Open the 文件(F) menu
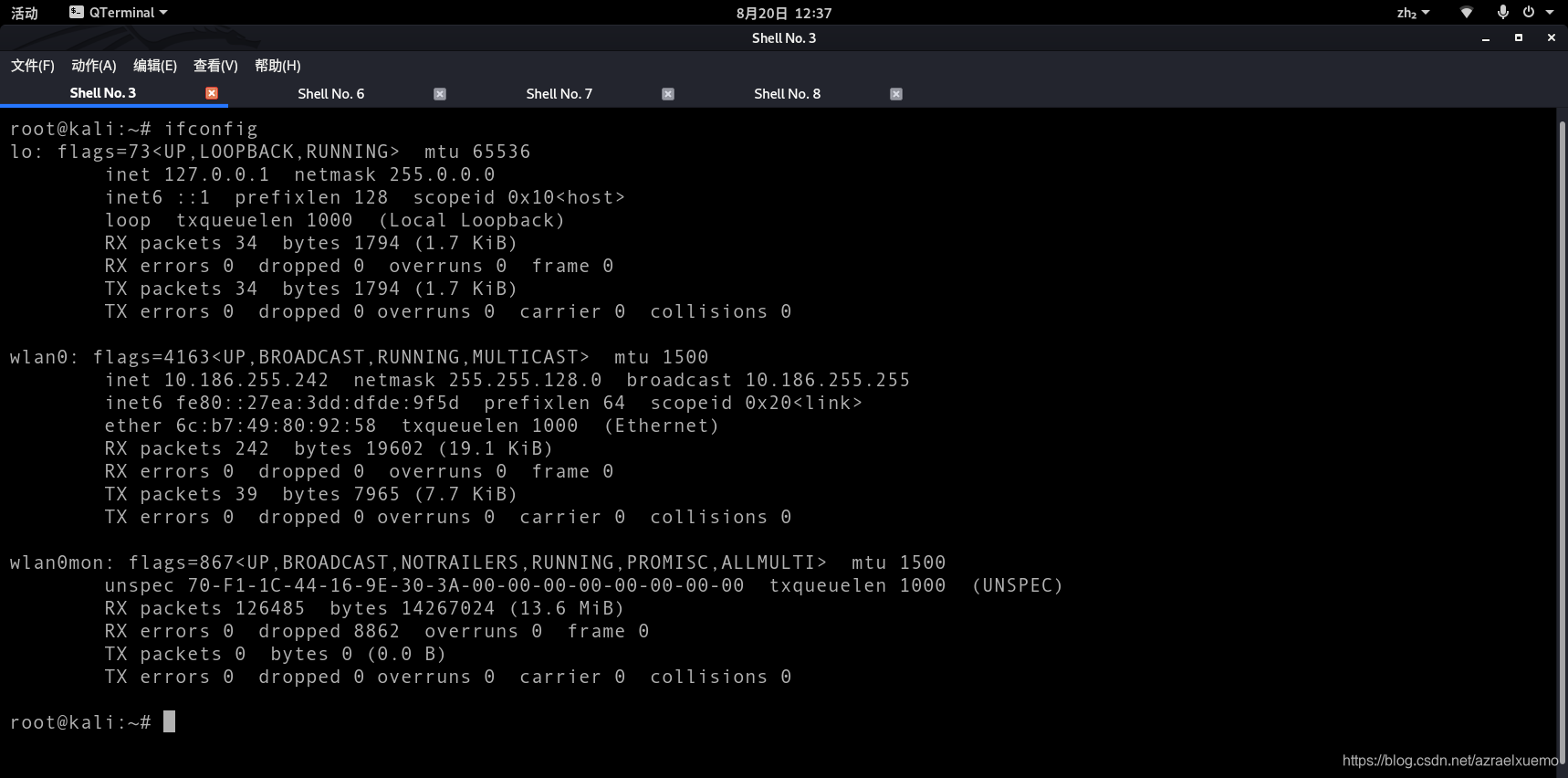The width and height of the screenshot is (1568, 778). click(33, 66)
